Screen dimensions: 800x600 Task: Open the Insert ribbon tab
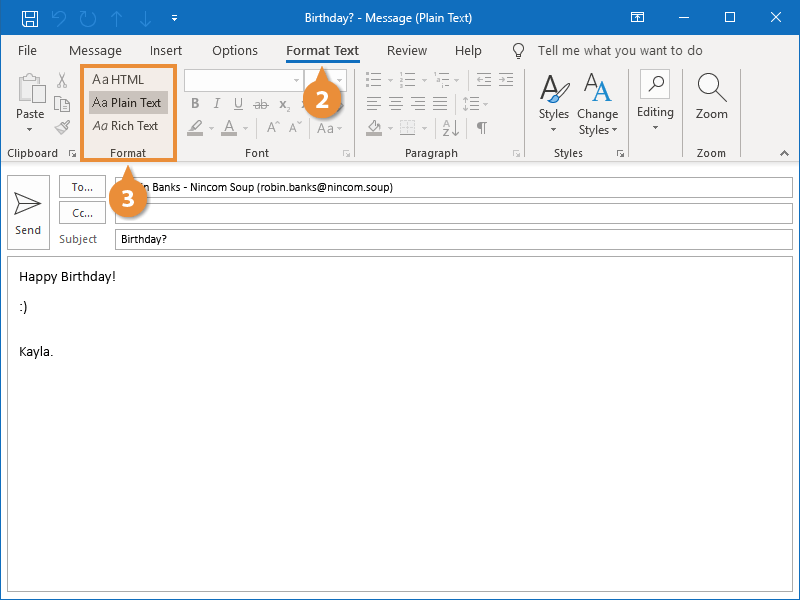click(x=166, y=51)
